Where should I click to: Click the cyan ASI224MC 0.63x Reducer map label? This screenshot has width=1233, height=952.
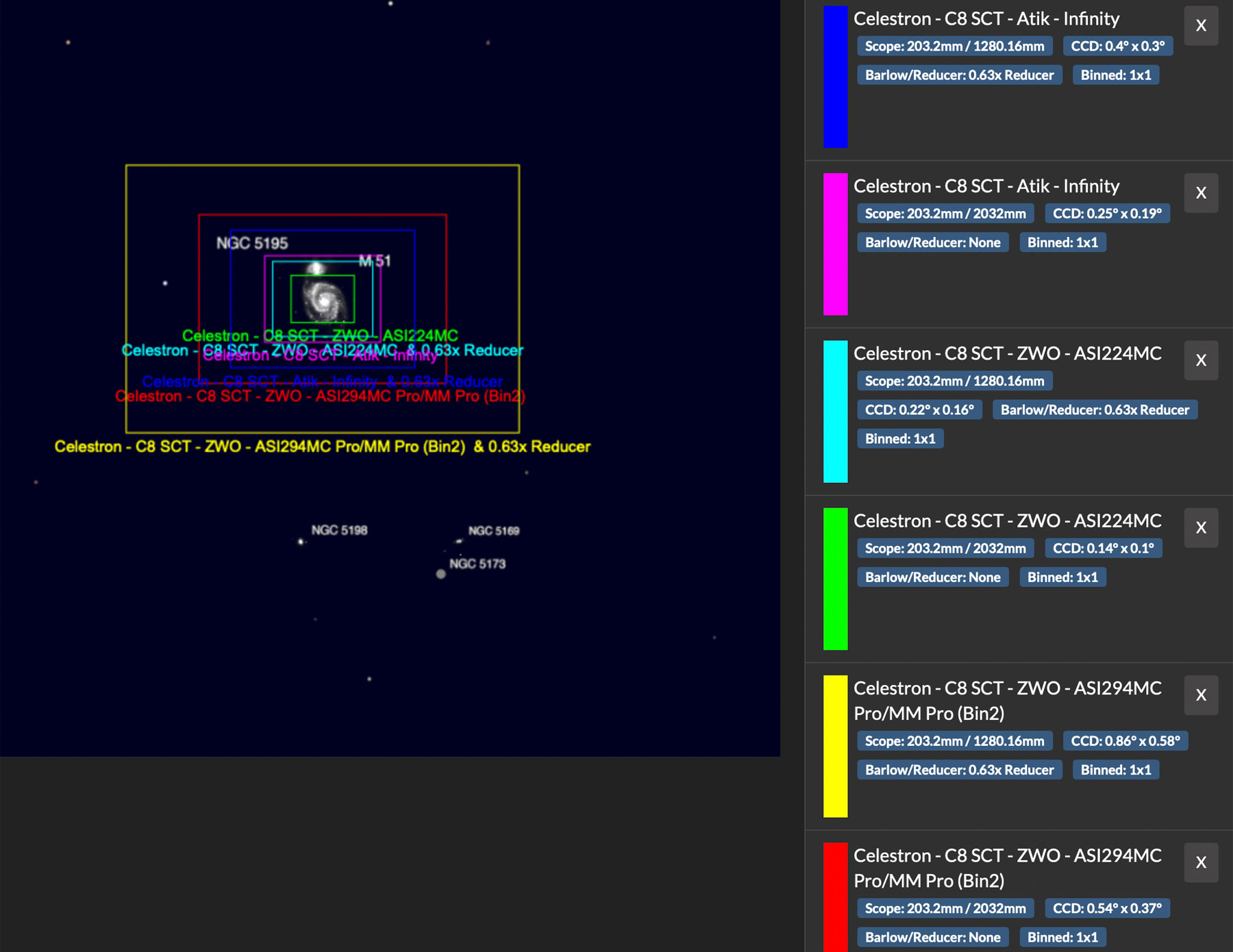pos(323,350)
